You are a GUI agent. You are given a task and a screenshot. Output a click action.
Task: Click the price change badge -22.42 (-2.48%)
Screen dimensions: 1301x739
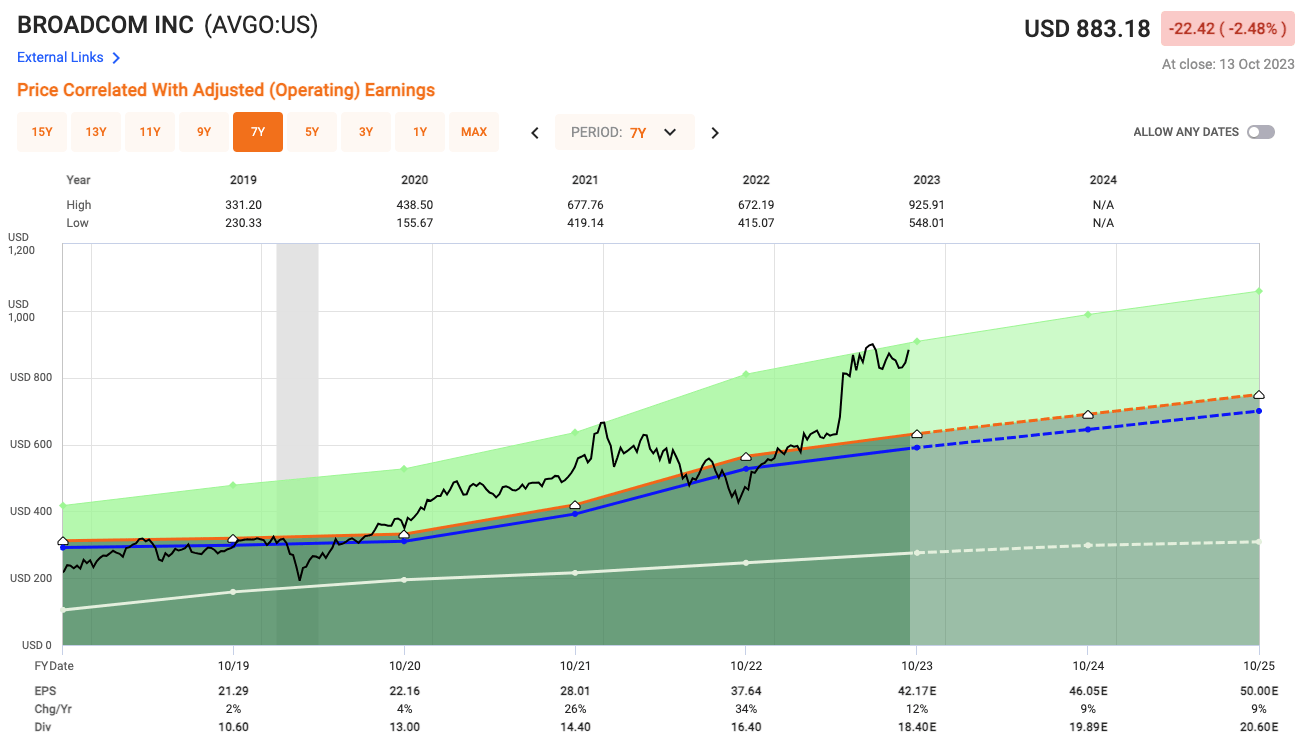[1228, 29]
